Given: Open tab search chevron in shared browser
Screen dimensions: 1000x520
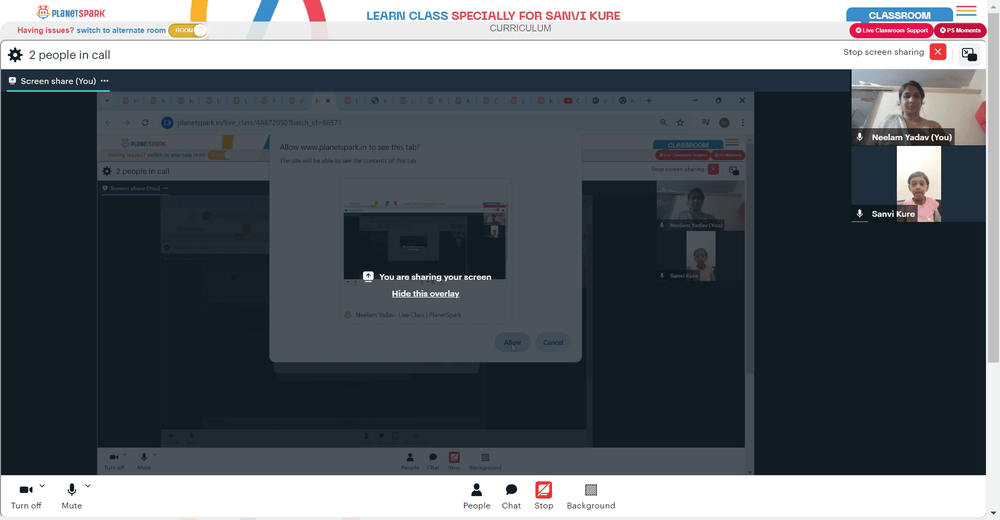Looking at the screenshot, I should 107,101.
